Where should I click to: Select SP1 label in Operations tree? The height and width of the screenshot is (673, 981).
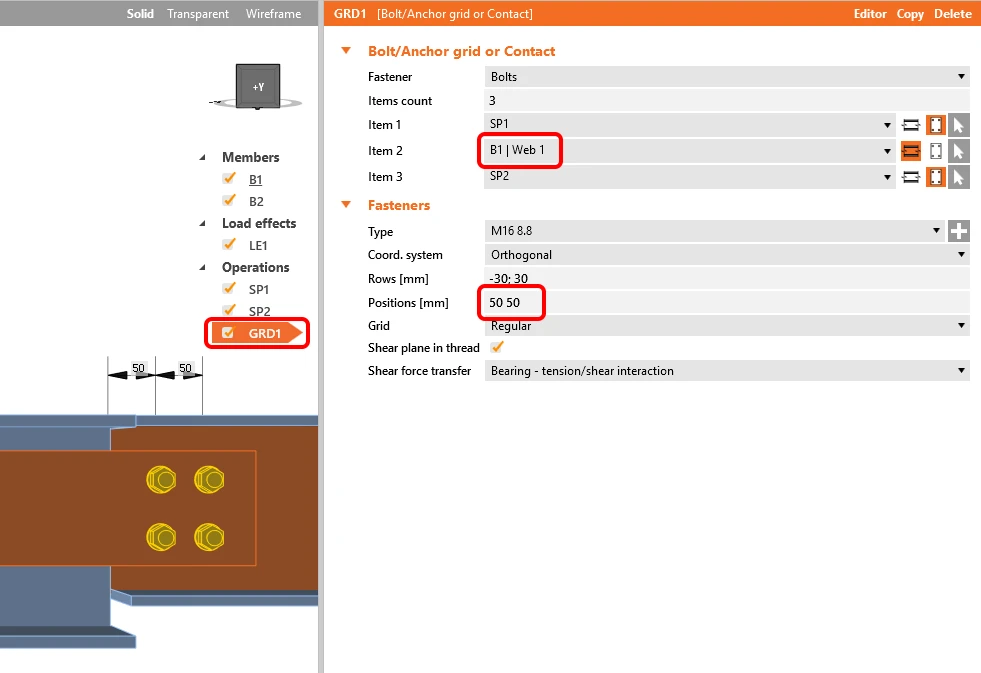258,289
